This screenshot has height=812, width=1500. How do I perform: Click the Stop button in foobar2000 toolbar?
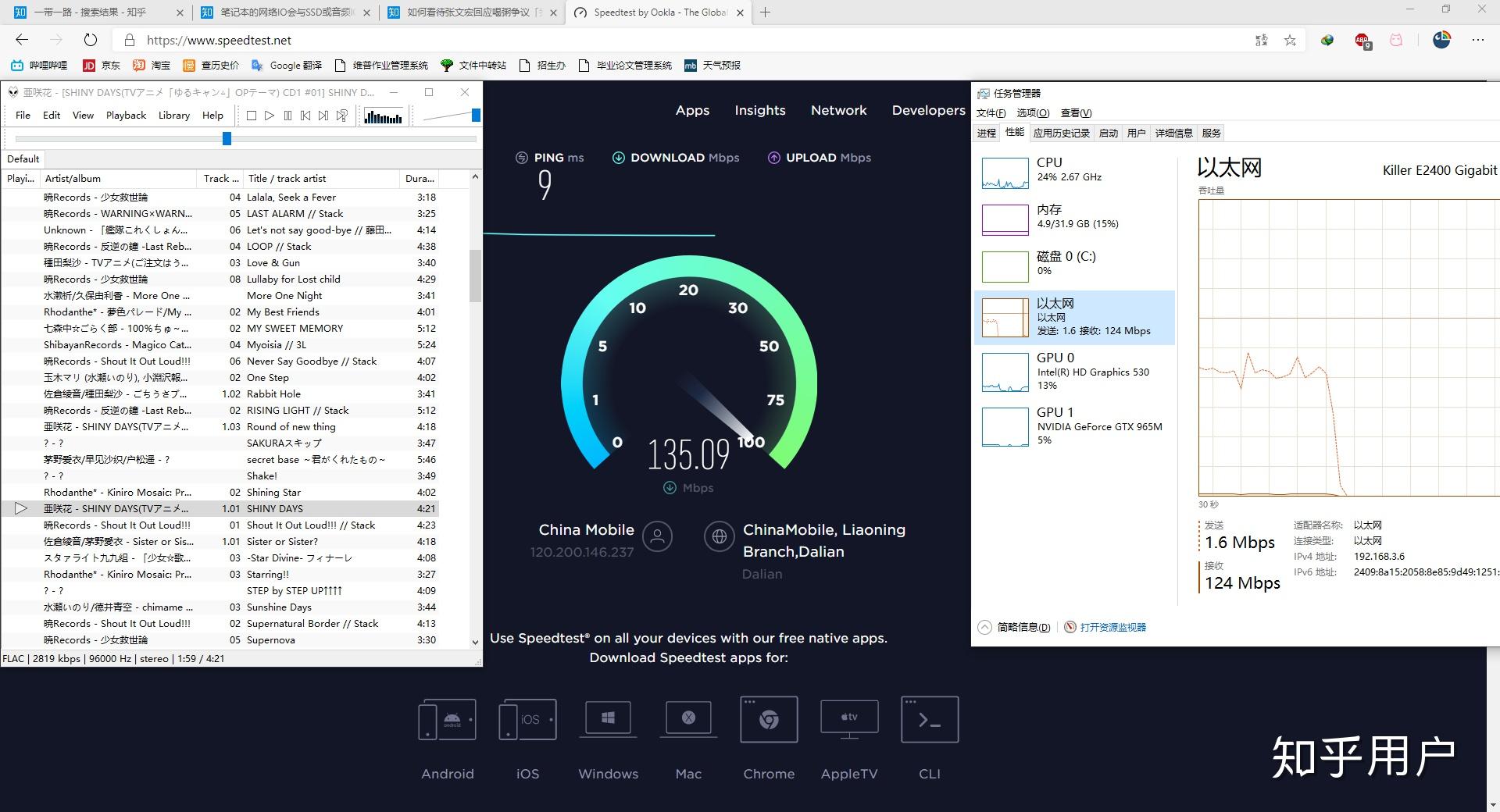coord(252,116)
